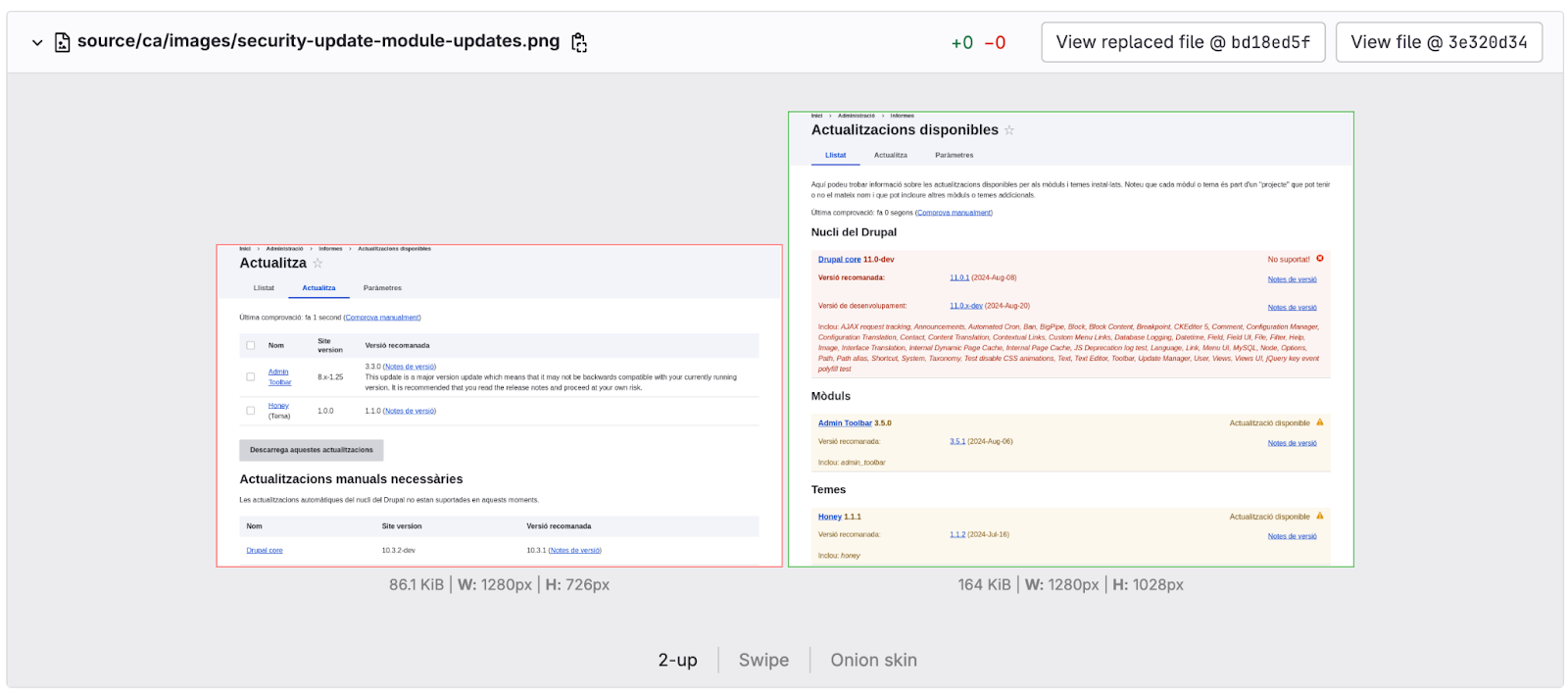Click the file type icon beside filename

(x=63, y=42)
